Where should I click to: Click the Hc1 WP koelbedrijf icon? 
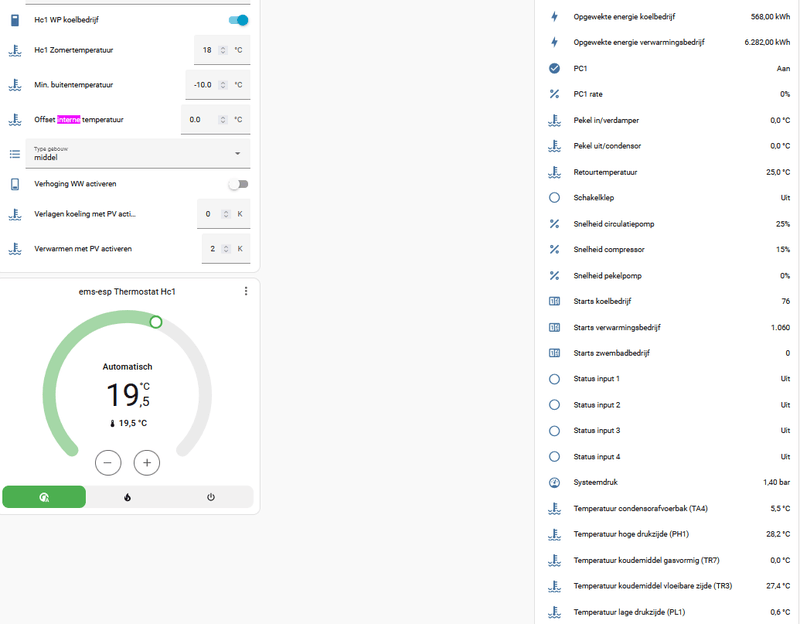click(x=15, y=20)
